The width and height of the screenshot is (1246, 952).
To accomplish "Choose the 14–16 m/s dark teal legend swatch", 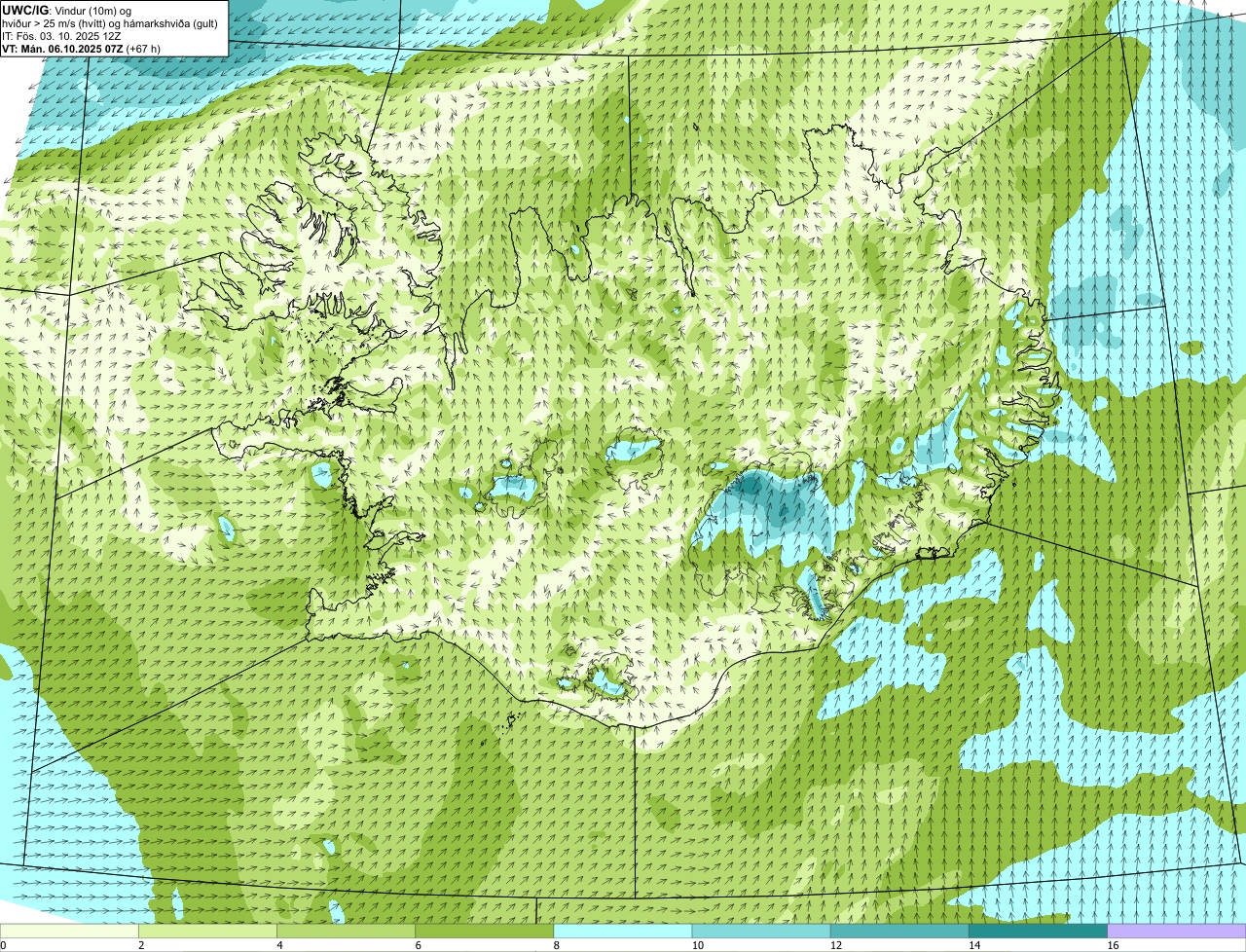I will pos(1039,931).
